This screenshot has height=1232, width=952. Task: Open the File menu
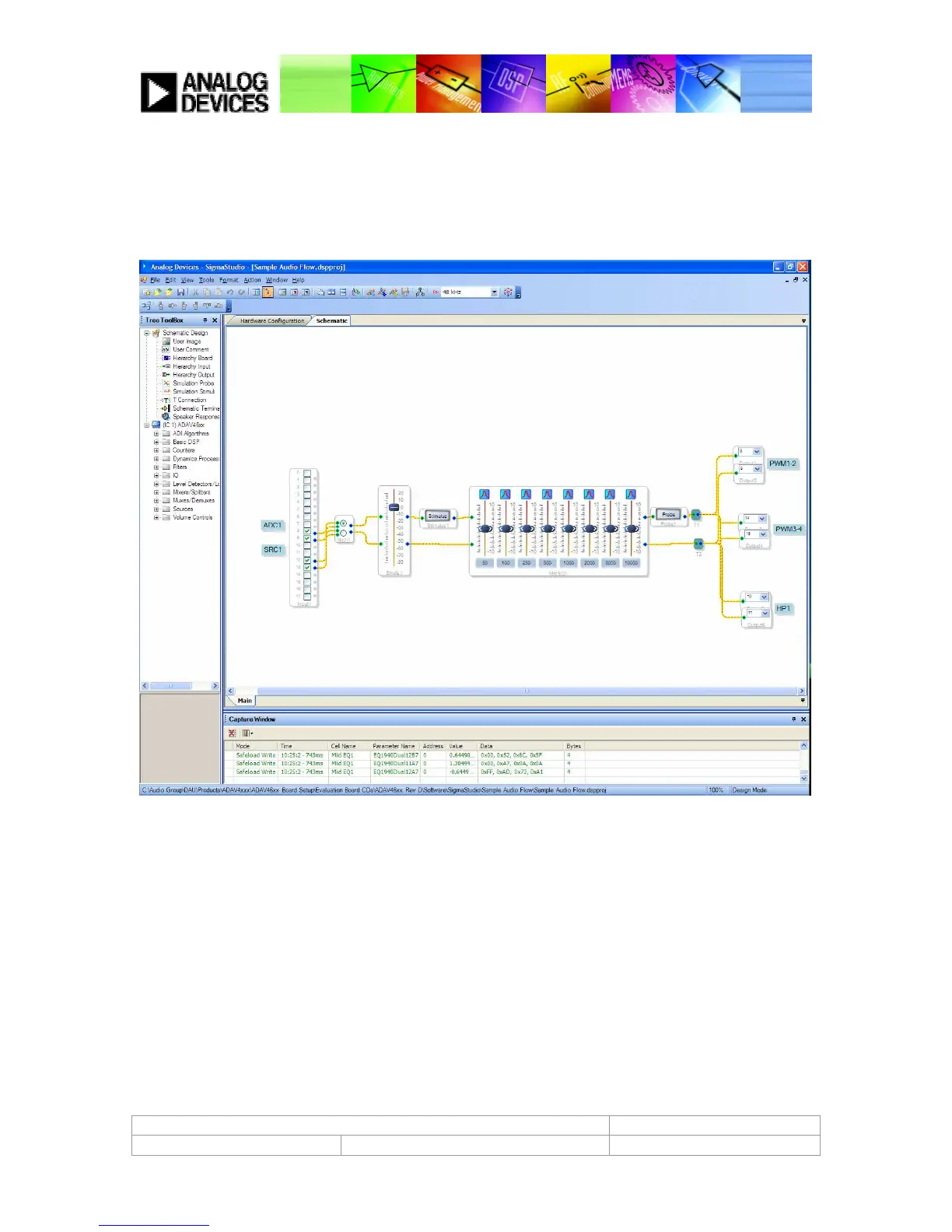155,280
